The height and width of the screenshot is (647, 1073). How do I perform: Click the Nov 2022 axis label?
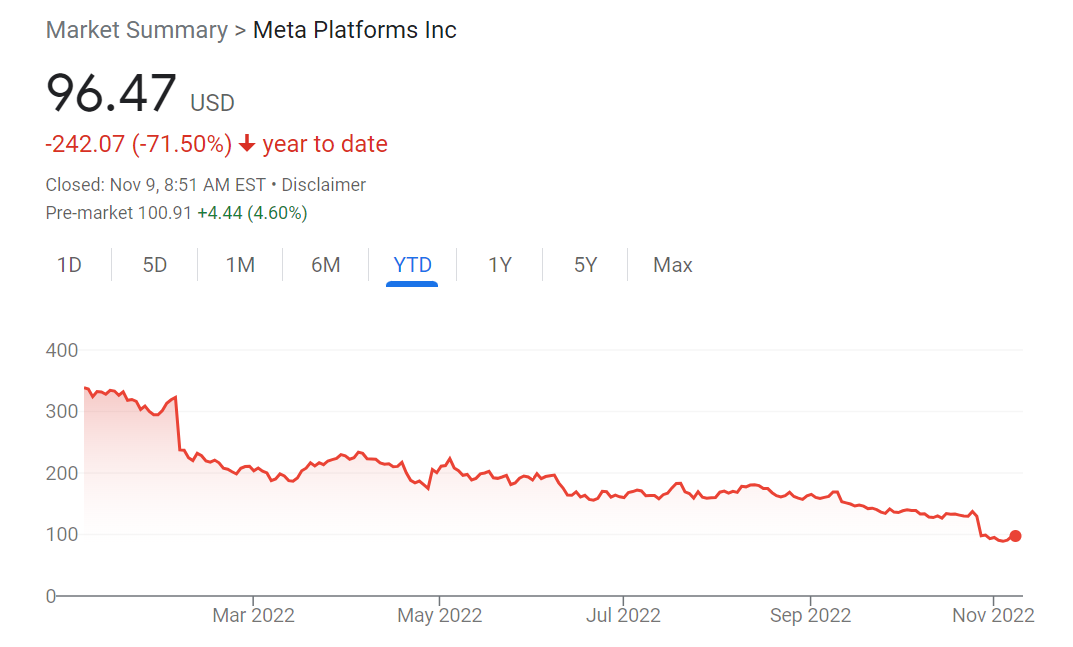click(x=993, y=615)
